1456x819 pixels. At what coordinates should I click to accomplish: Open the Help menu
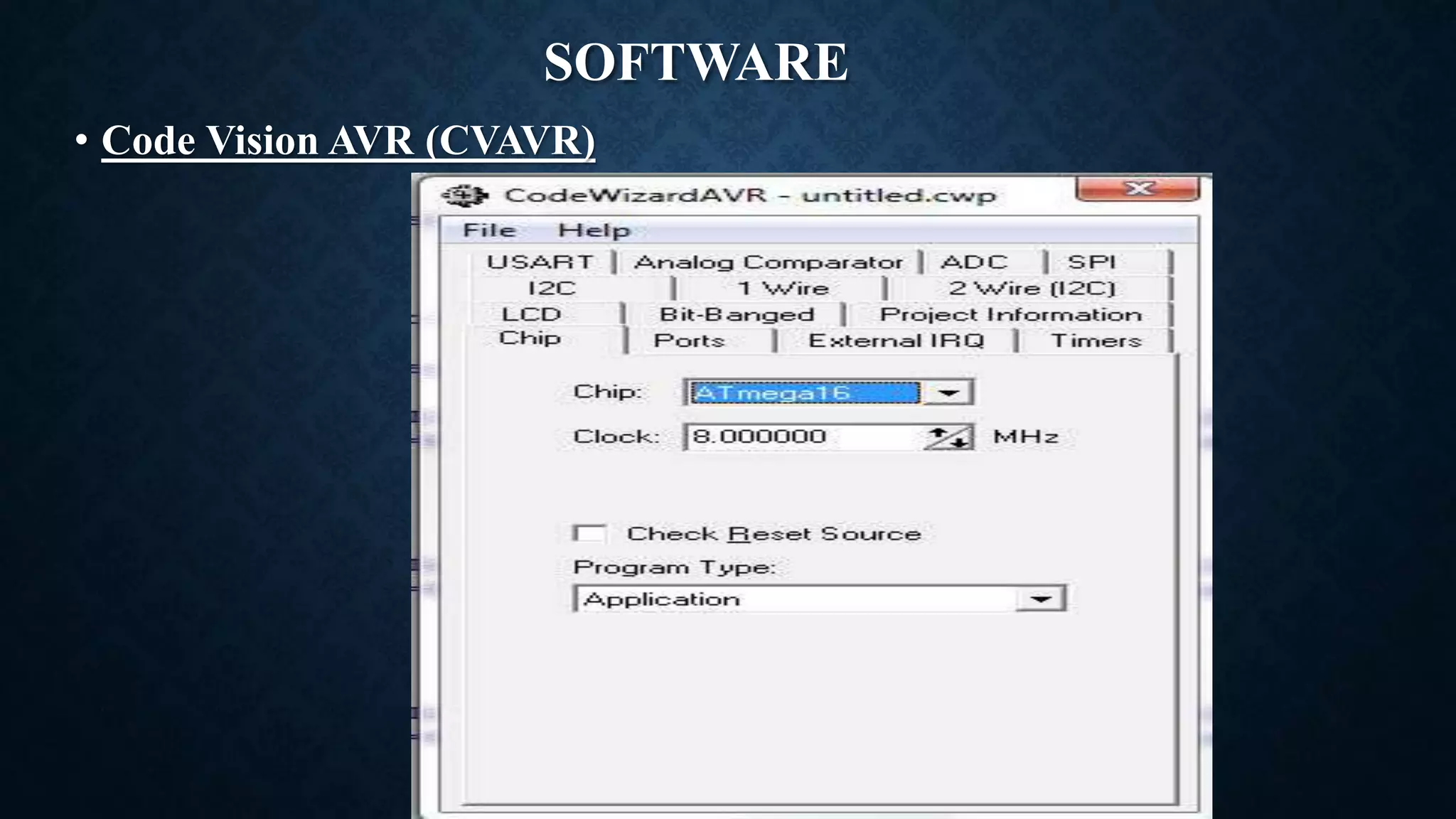594,230
